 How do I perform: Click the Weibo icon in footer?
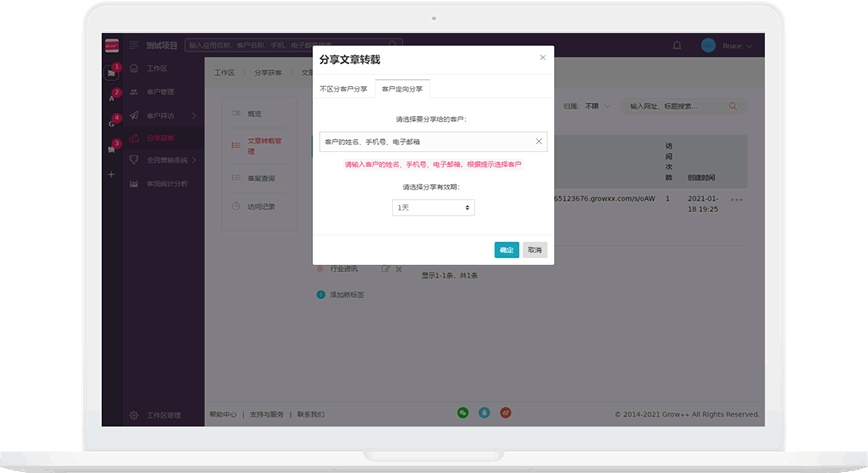click(506, 412)
